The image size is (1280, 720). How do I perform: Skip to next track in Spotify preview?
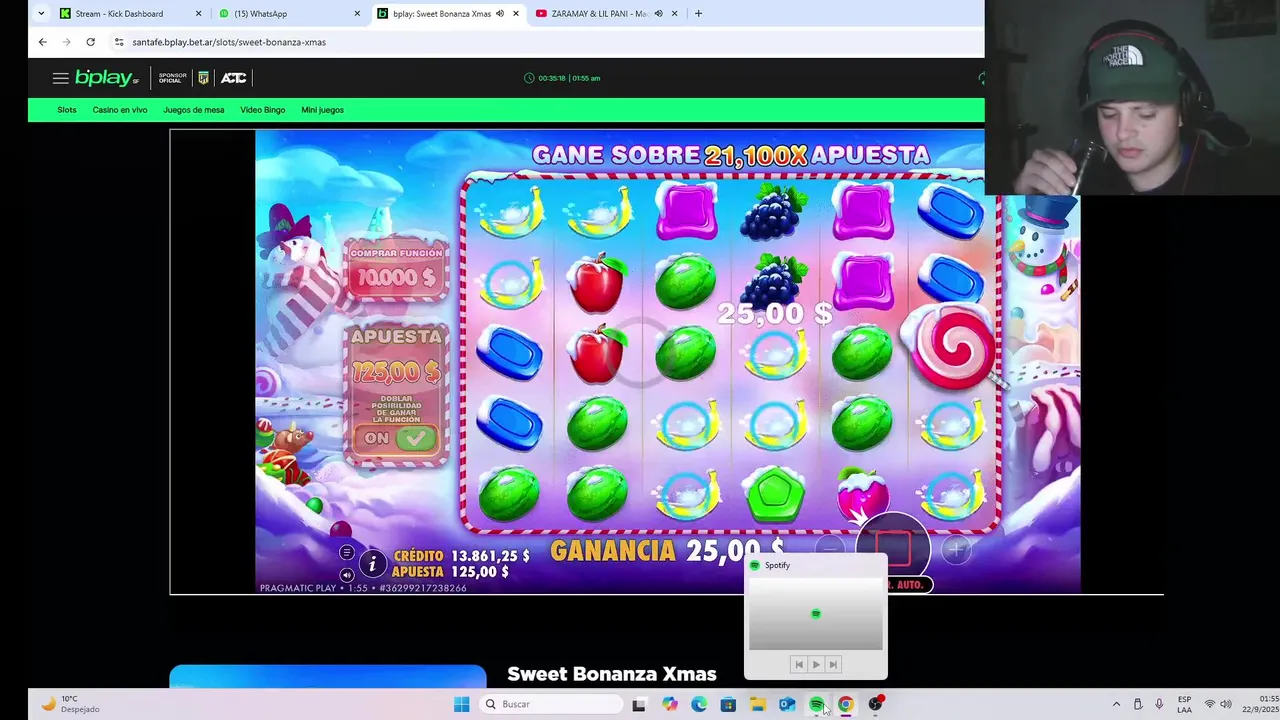[x=833, y=664]
